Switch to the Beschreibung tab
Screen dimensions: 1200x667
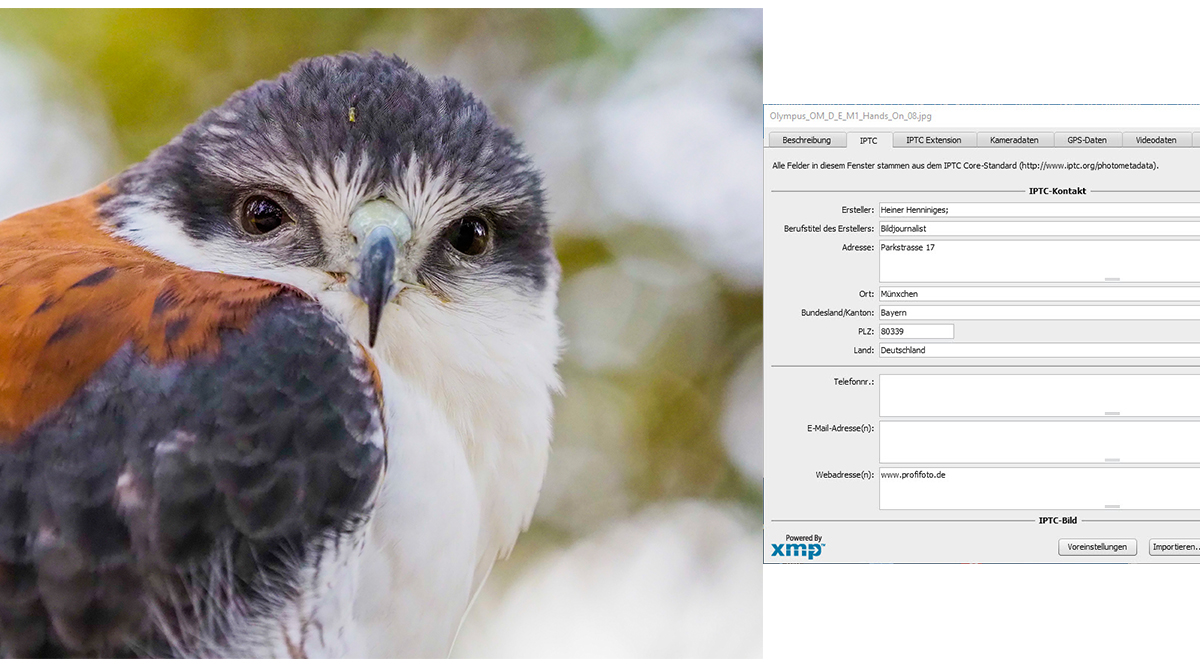point(806,140)
